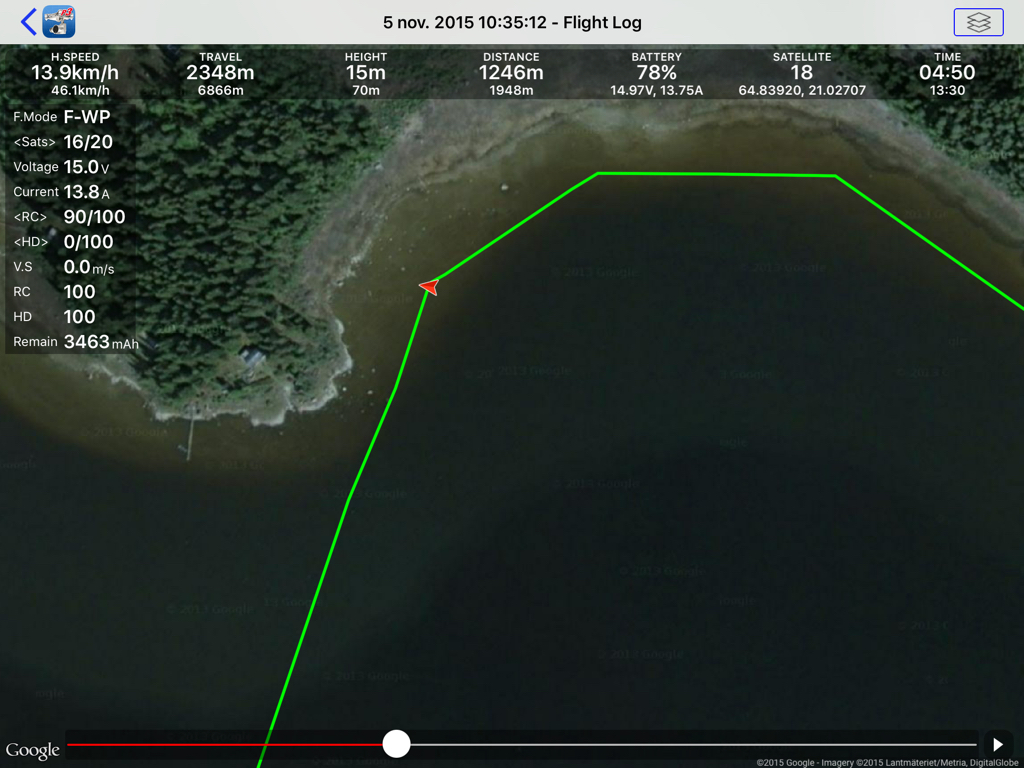Tap the blue back chevron arrow
This screenshot has width=1024, height=768.
[x=28, y=22]
